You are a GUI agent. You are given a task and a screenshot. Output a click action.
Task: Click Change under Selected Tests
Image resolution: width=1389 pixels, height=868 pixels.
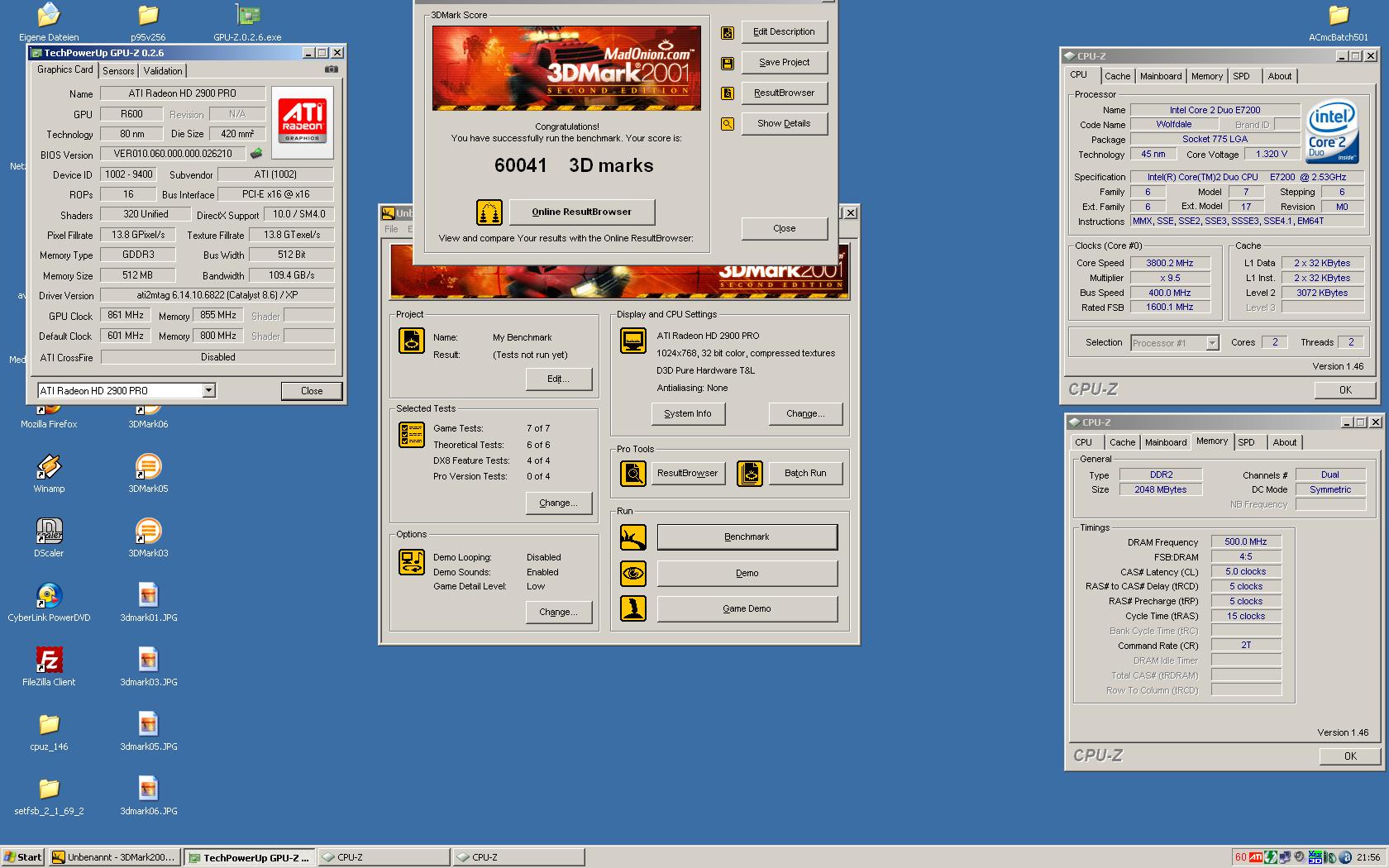click(x=558, y=503)
